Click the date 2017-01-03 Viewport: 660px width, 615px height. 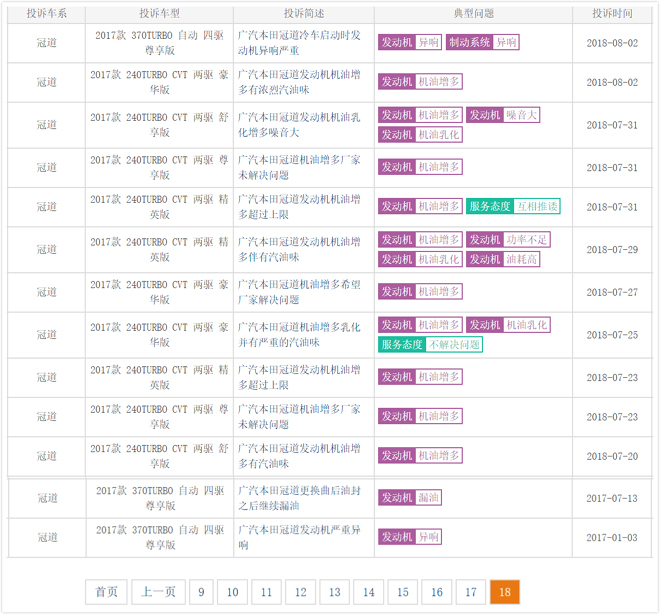(x=612, y=538)
